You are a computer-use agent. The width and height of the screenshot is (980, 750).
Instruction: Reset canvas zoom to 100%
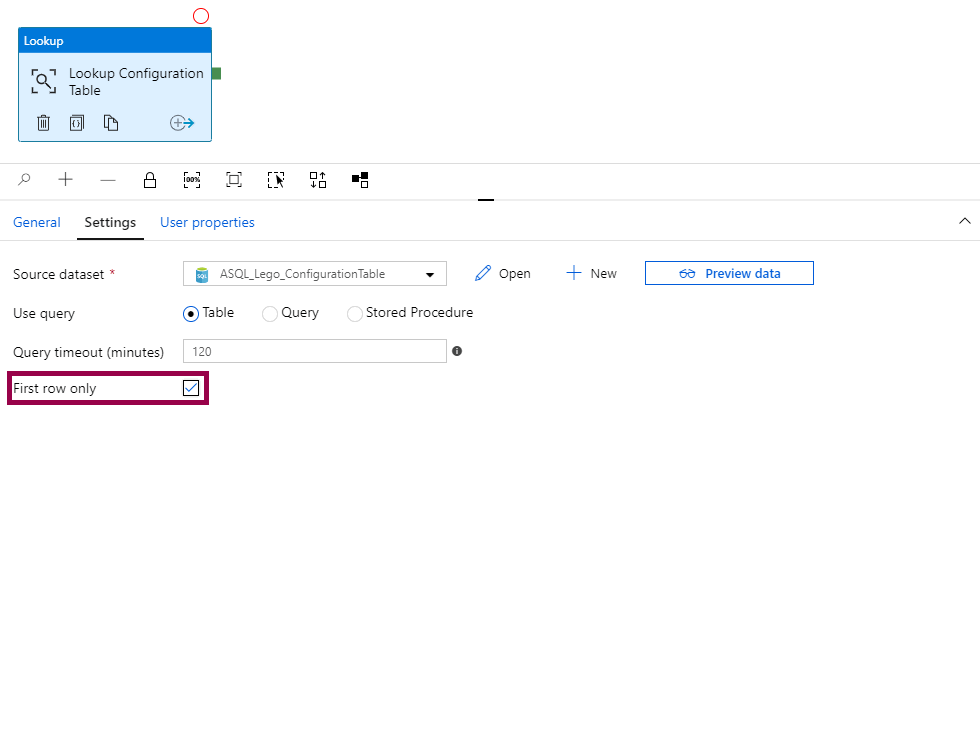(192, 180)
